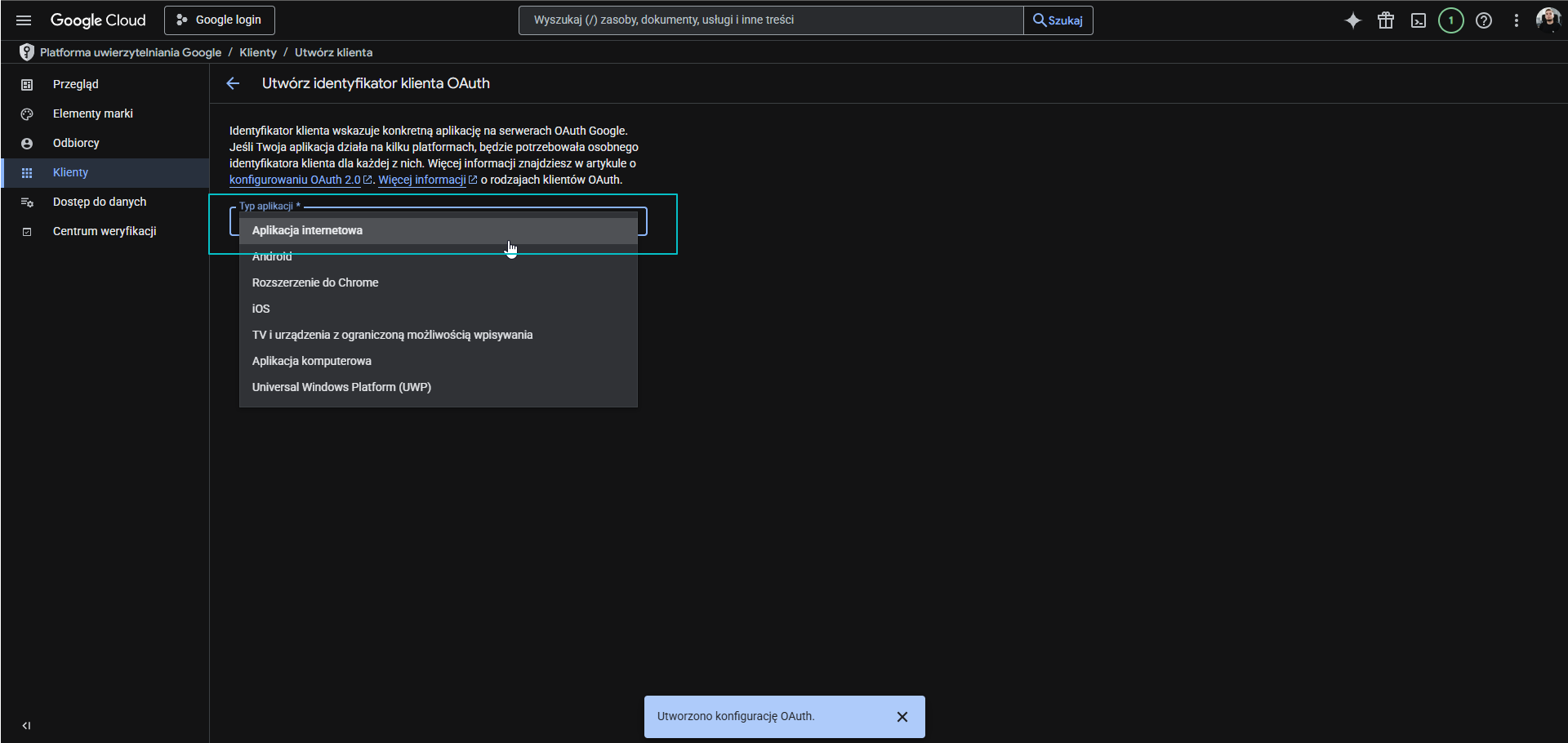
Task: Select Aplikacja internetowa from the list
Action: point(307,230)
